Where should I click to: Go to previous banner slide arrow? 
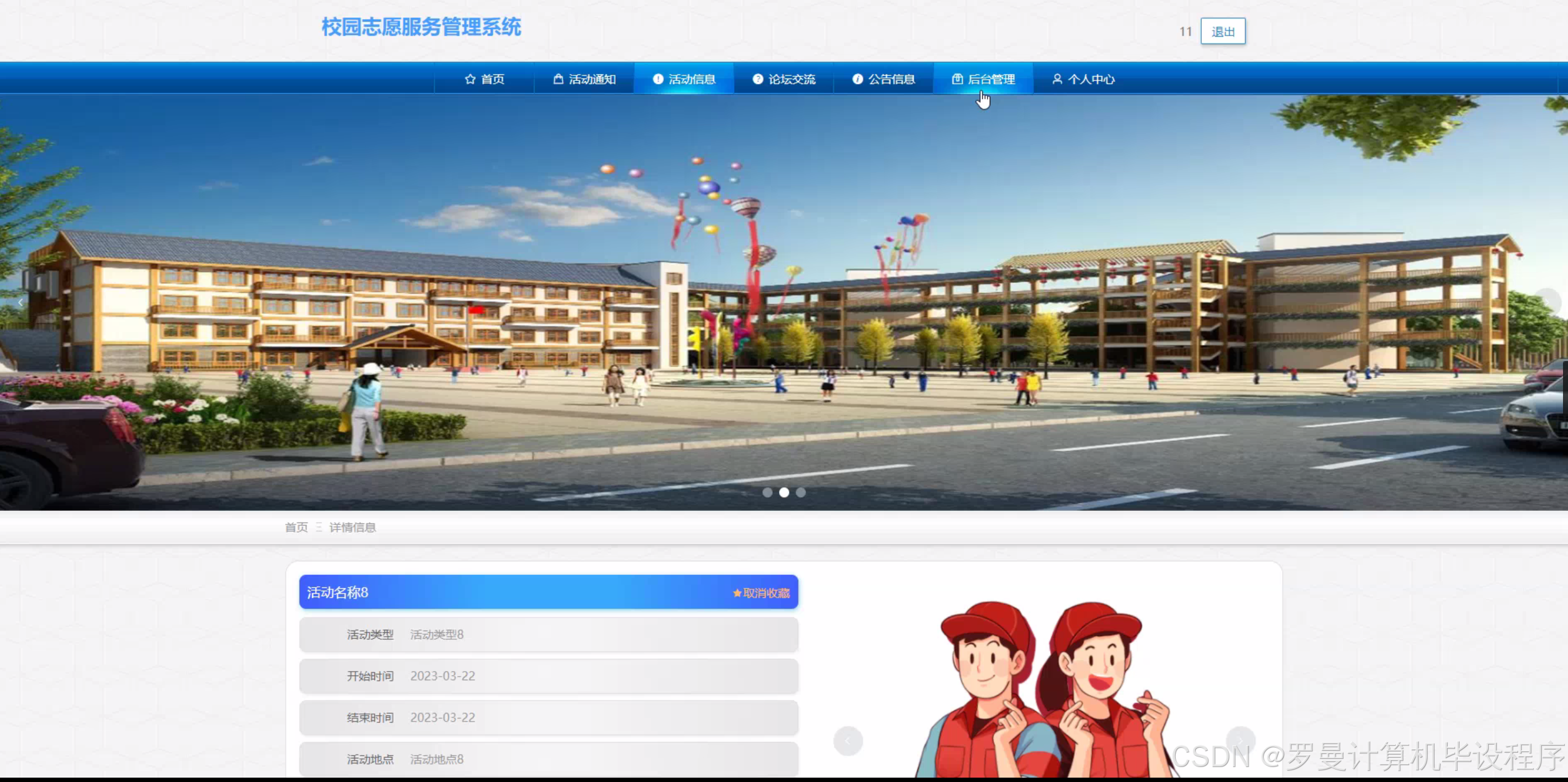pos(21,302)
